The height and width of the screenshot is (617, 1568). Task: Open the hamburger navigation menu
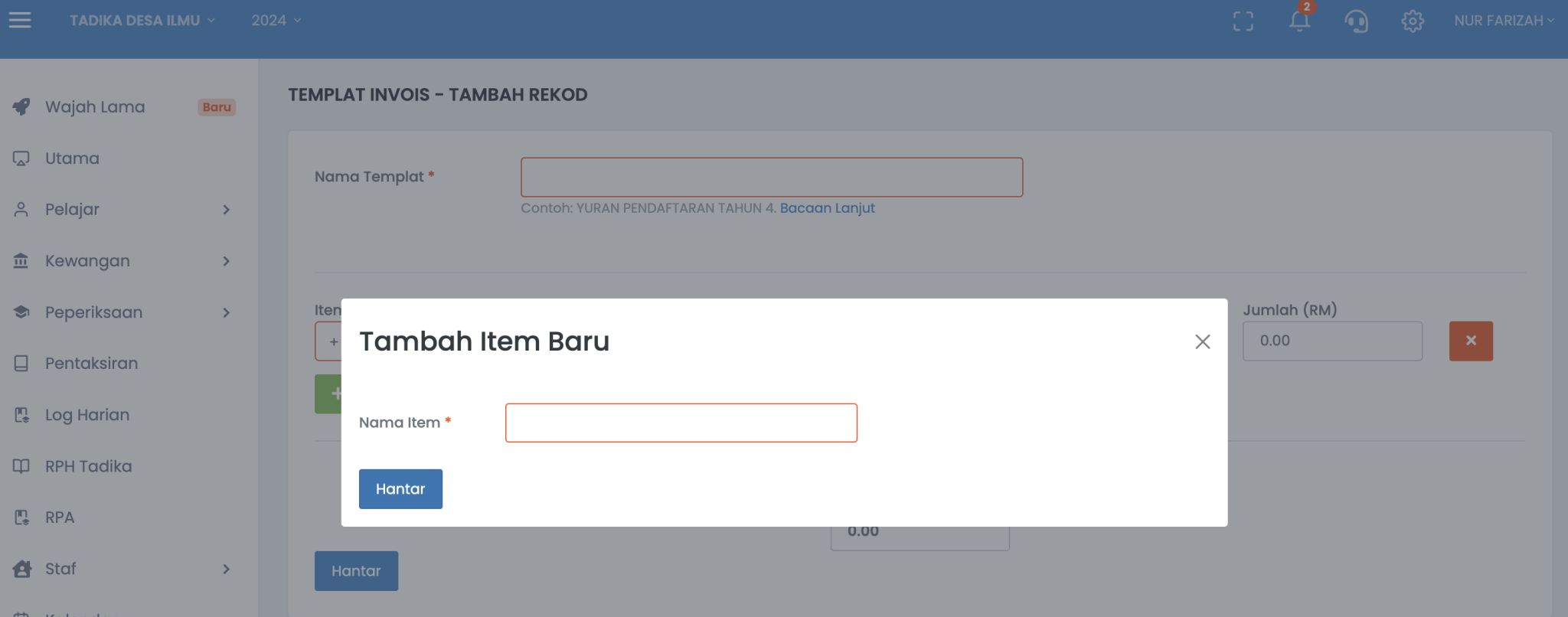(x=19, y=21)
